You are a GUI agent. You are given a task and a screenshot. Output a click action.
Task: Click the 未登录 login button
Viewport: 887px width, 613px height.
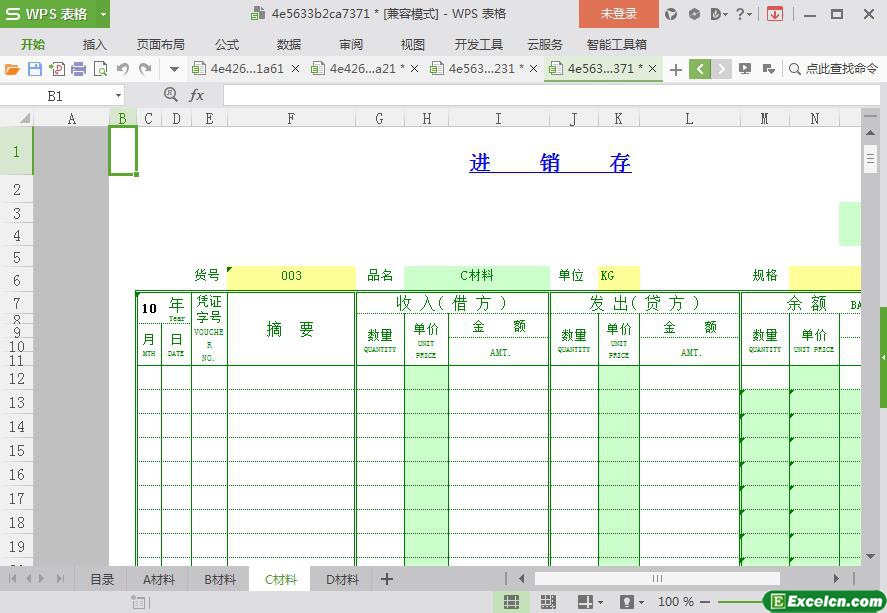[618, 14]
